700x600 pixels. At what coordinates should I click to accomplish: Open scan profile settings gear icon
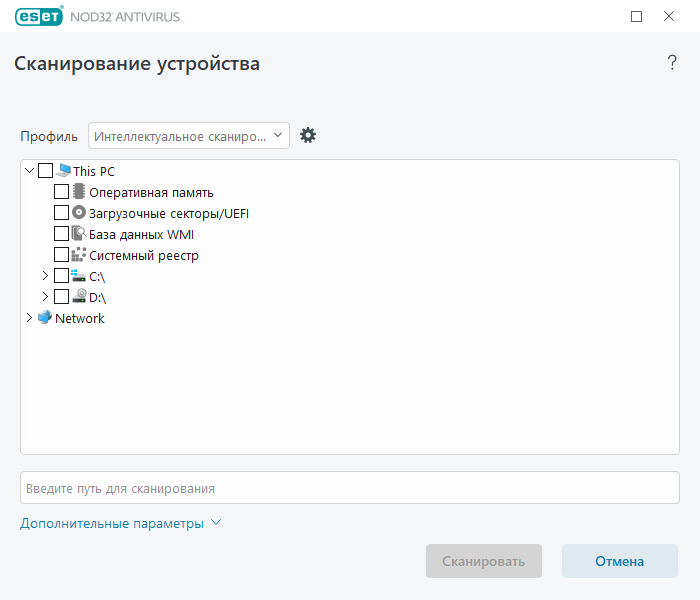click(308, 135)
